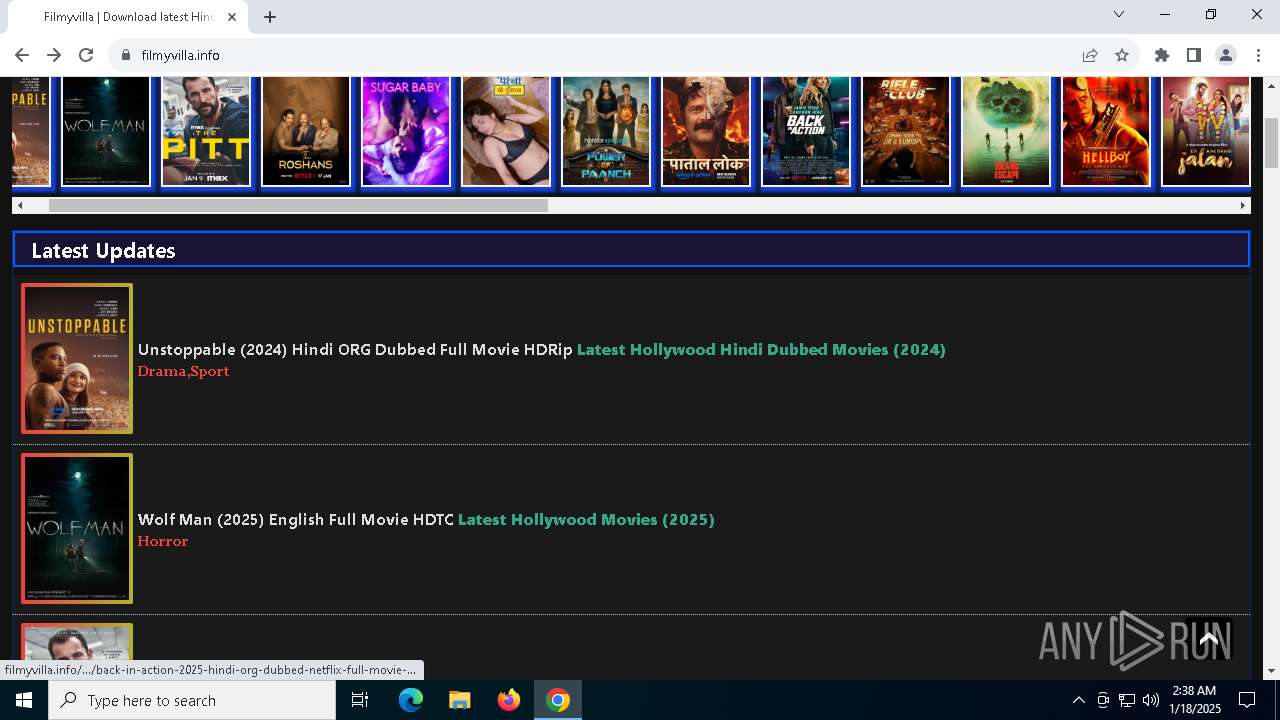The height and width of the screenshot is (720, 1280).
Task: Open Unstoppable movie poster in Latest Updates
Action: [77, 358]
